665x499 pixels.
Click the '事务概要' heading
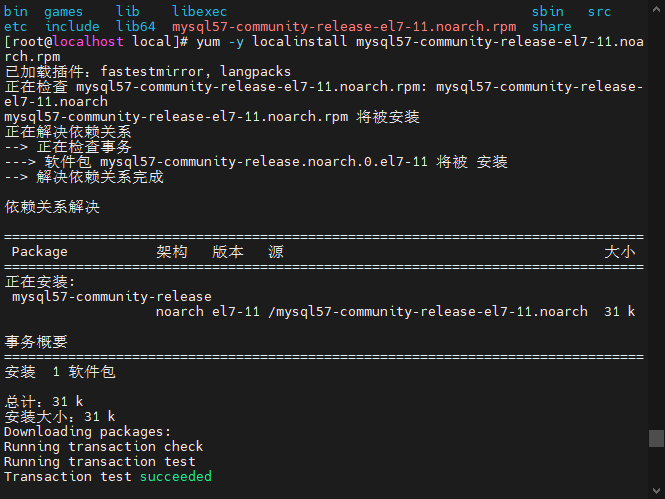pos(36,342)
